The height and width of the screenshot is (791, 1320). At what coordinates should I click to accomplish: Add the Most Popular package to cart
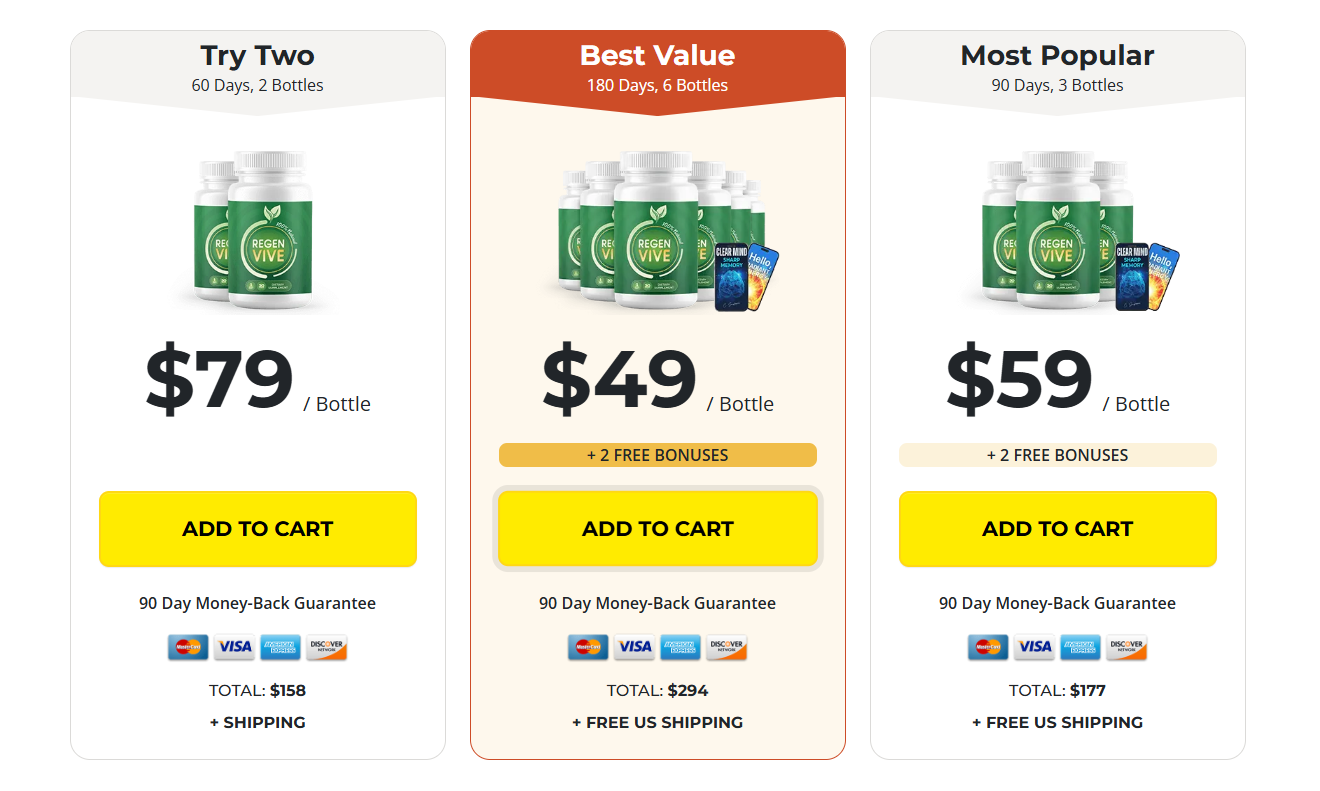click(1058, 529)
